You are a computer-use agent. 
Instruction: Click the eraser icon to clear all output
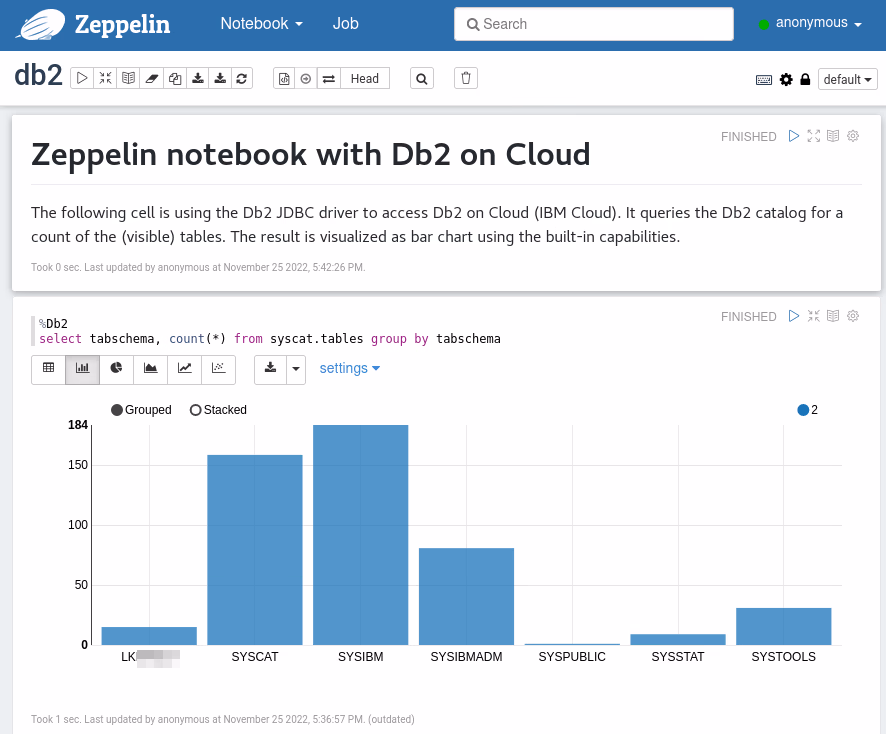[152, 78]
